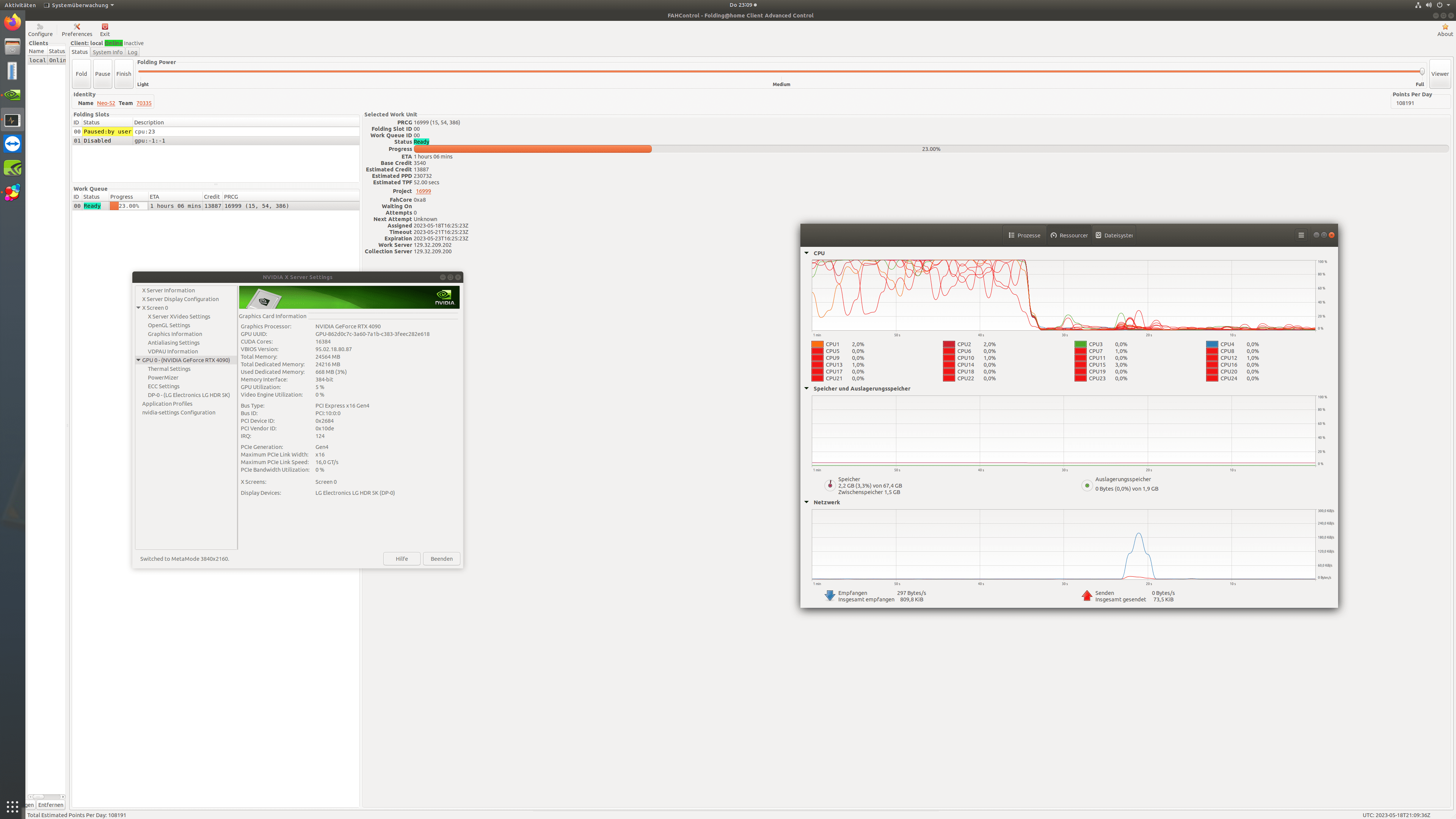Image resolution: width=1456 pixels, height=819 pixels.
Task: Open the Neo-52 name link
Action: tap(106, 103)
